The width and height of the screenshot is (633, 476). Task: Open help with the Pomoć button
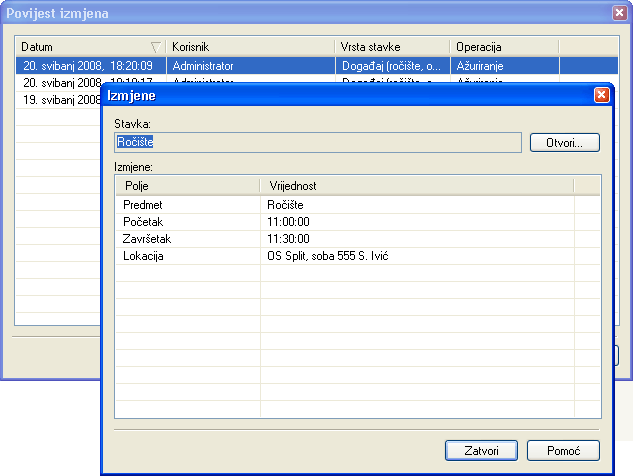[563, 450]
